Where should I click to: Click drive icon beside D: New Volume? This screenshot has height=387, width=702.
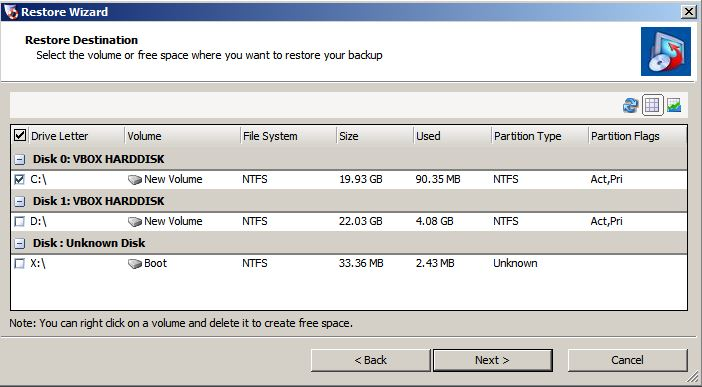click(x=135, y=222)
